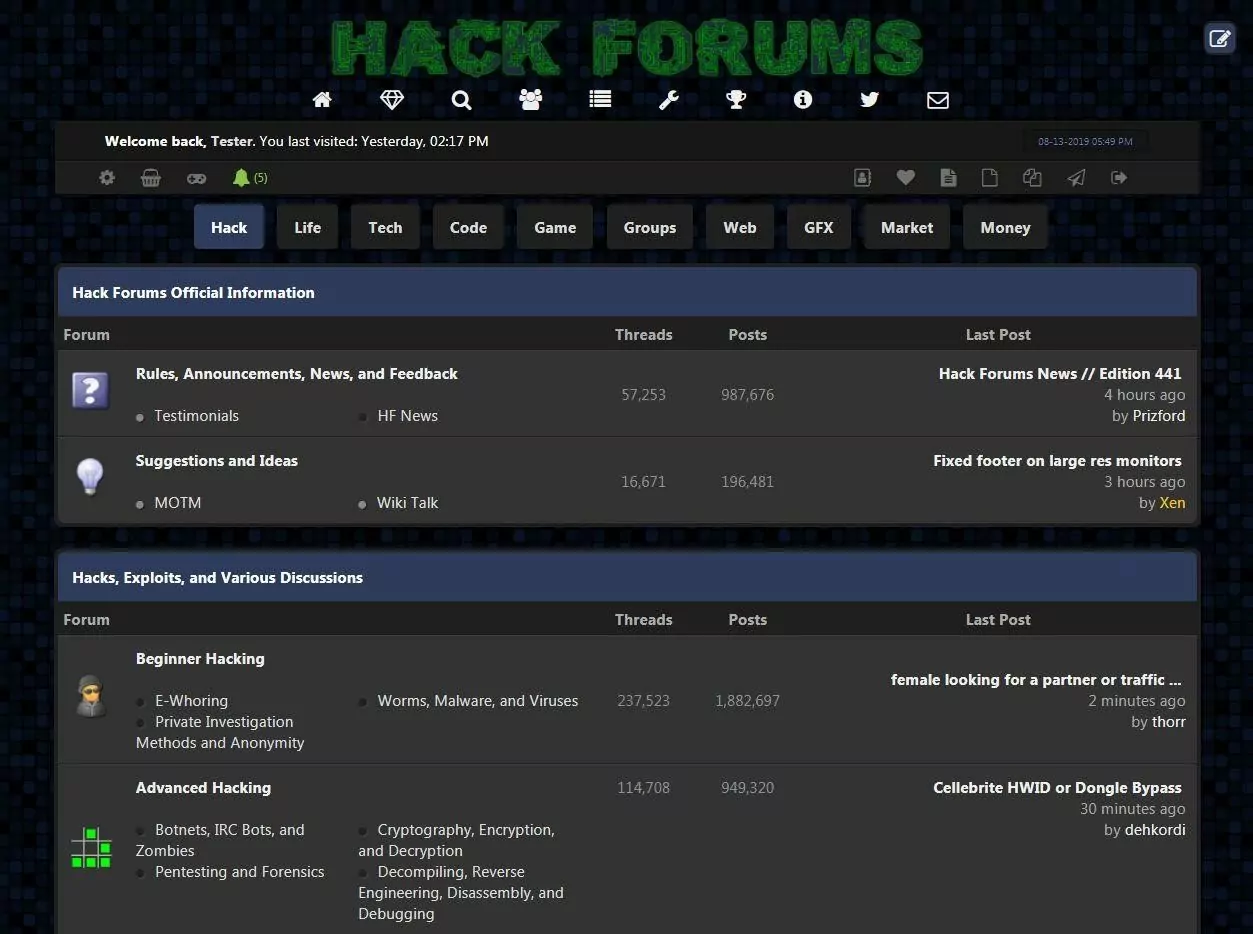
Task: Select the Game category tab
Action: 554,227
